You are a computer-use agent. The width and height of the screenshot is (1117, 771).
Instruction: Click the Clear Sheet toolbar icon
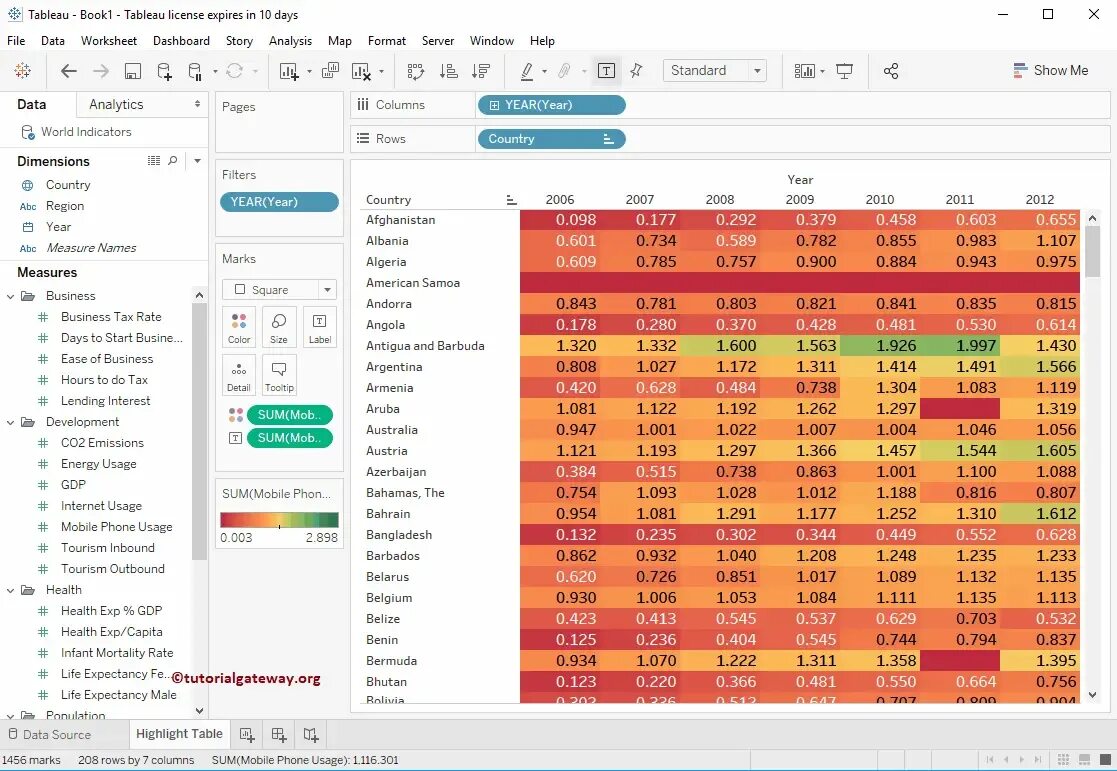point(361,71)
